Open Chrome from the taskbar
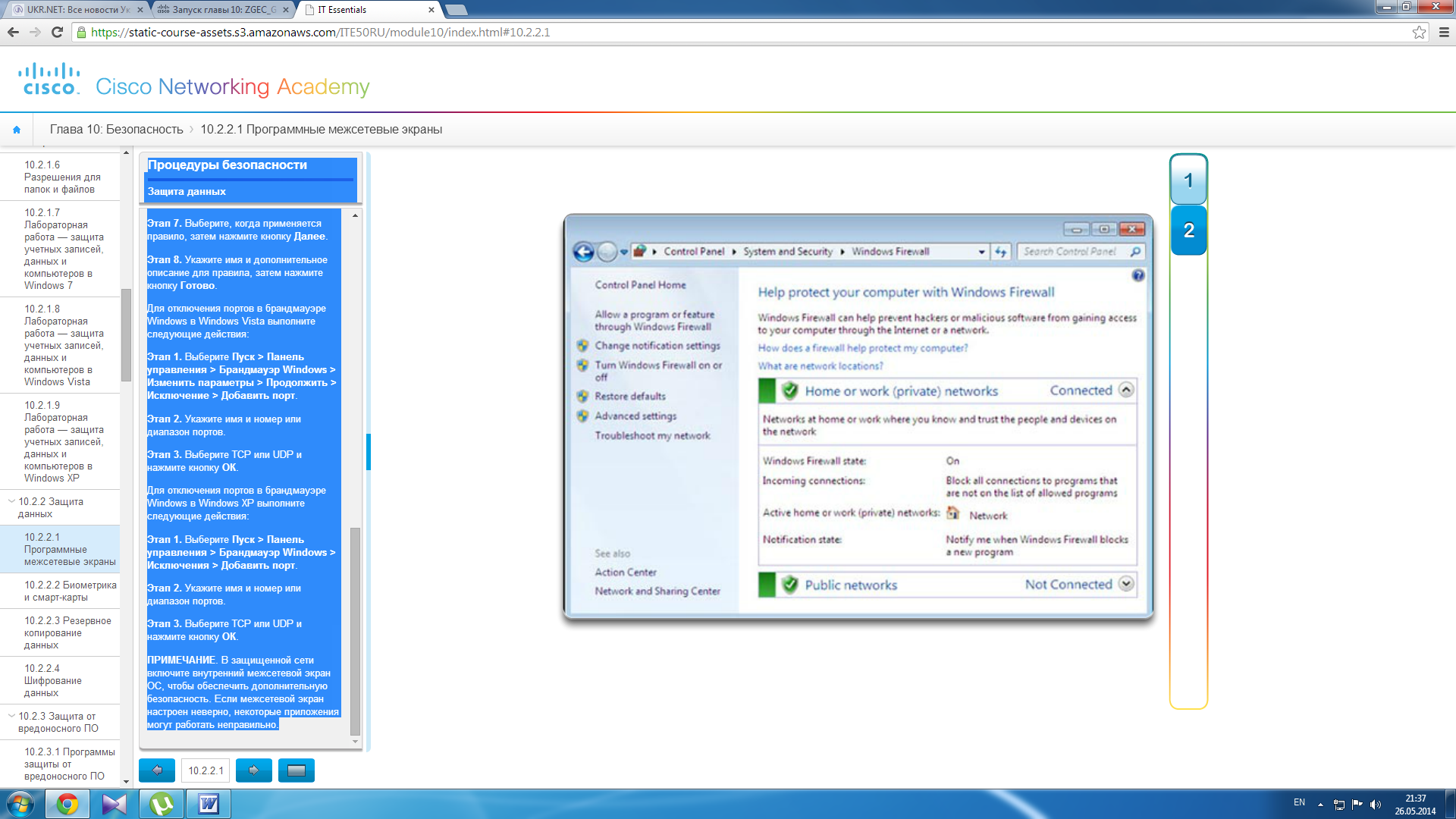 click(67, 804)
